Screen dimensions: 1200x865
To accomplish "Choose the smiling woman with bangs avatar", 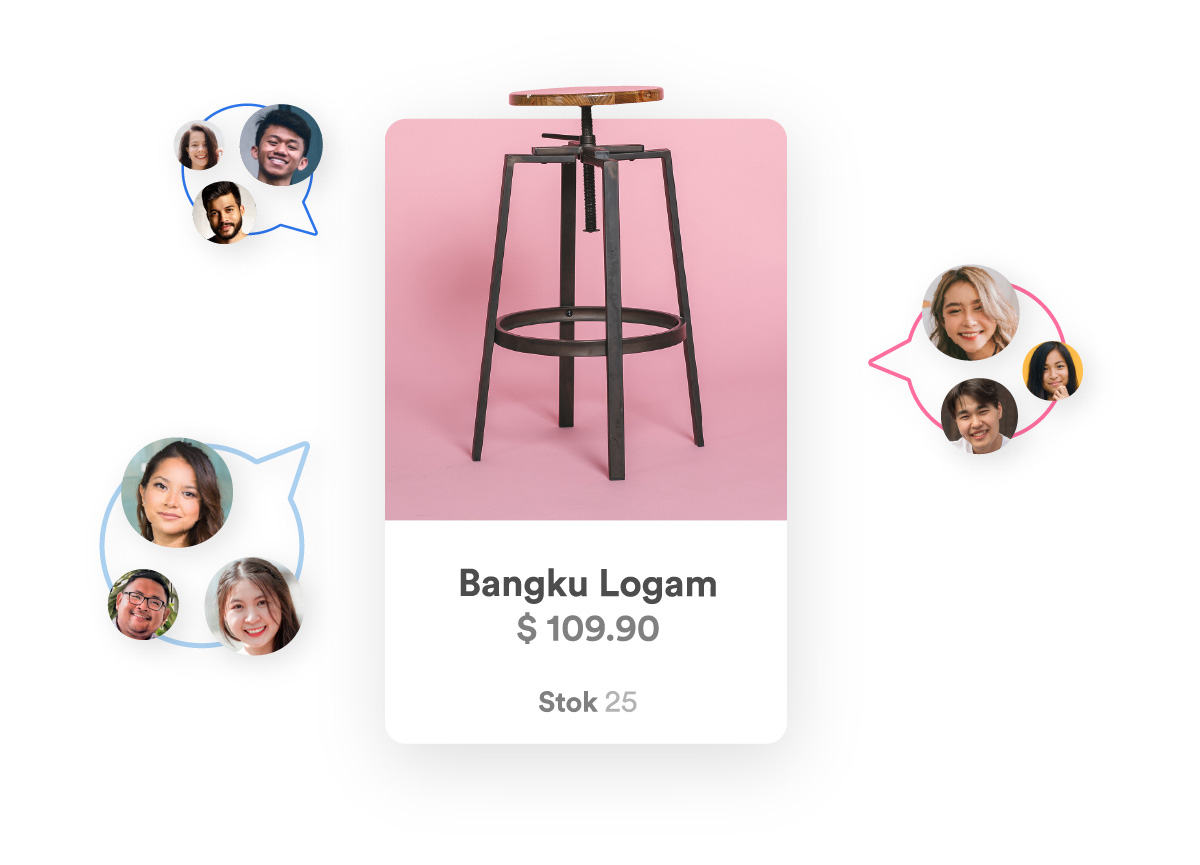I will [254, 606].
